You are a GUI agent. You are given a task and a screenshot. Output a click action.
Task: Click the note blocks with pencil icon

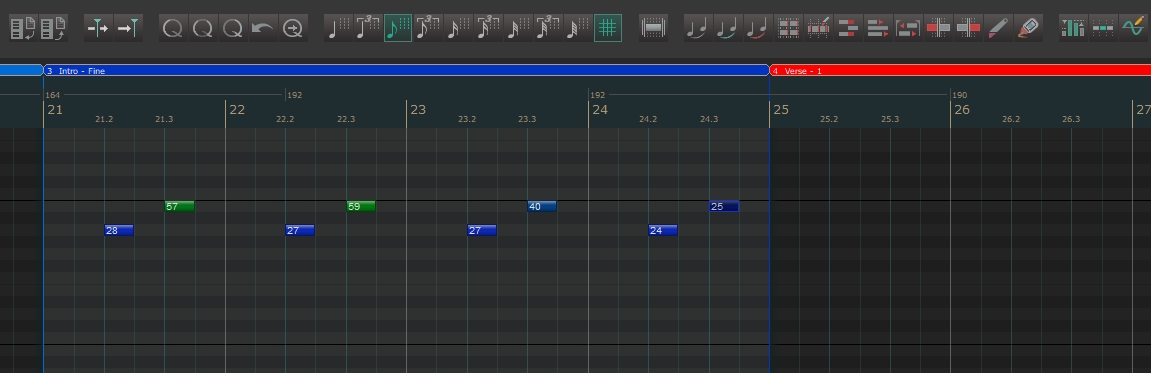click(818, 29)
